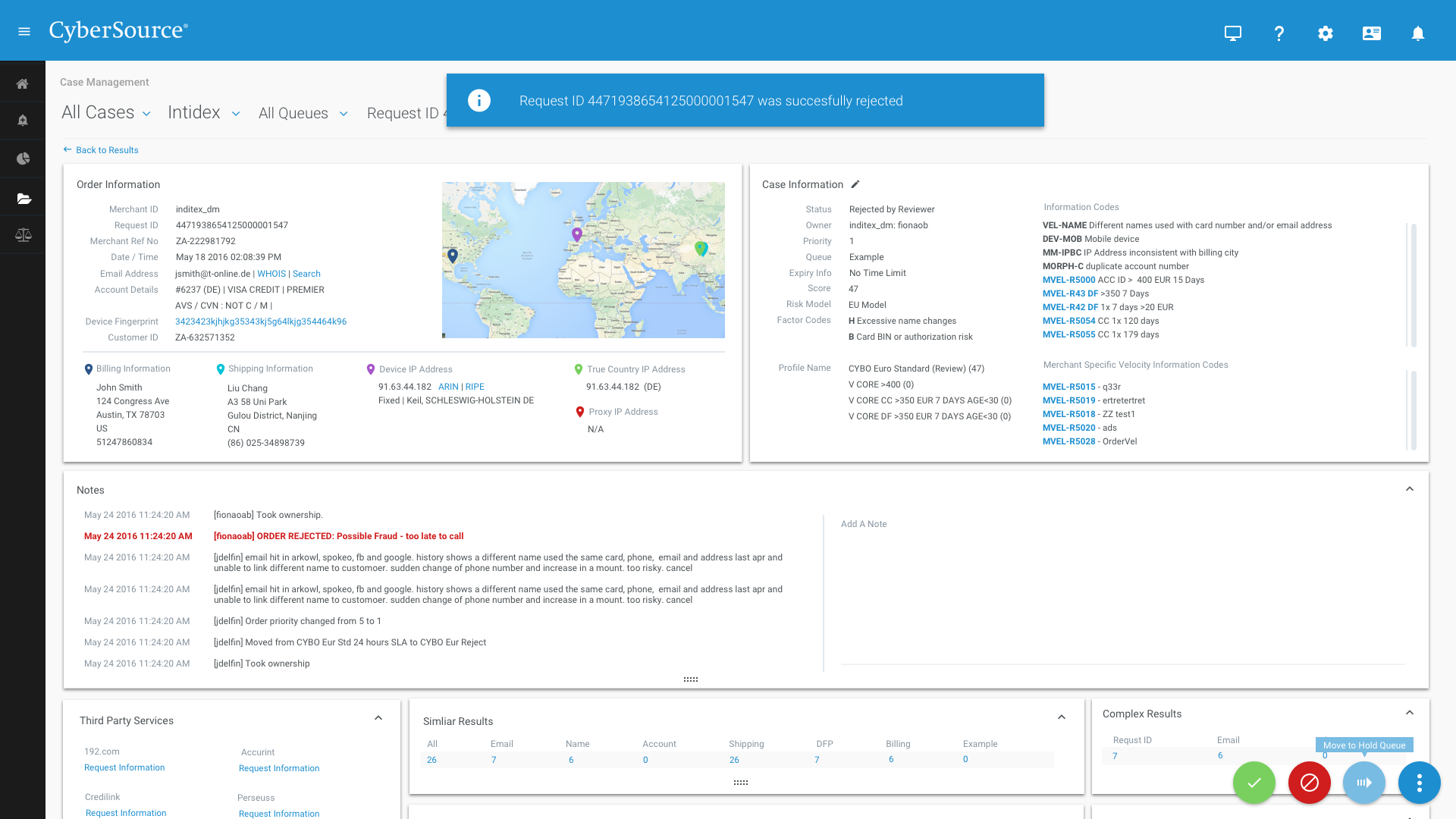This screenshot has height=819, width=1456.
Task: Click the Shipping Information pin icon
Action: pyautogui.click(x=221, y=369)
